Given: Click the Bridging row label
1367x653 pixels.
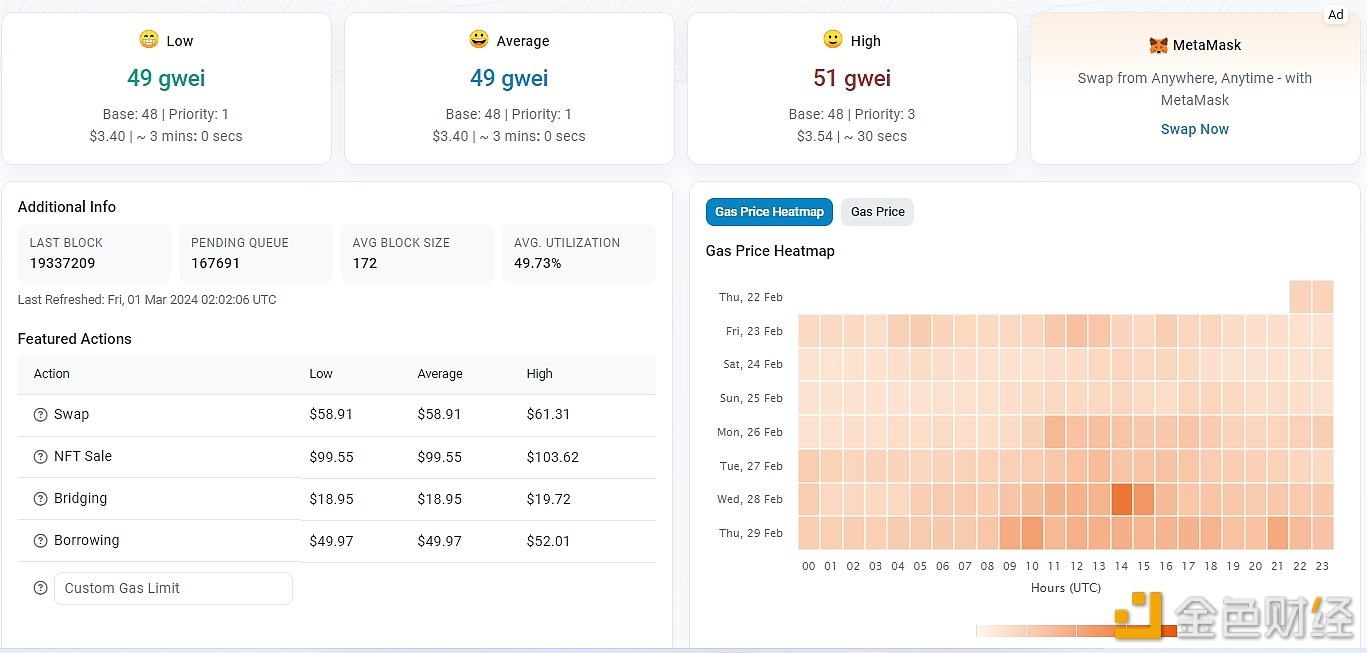Looking at the screenshot, I should click(80, 498).
